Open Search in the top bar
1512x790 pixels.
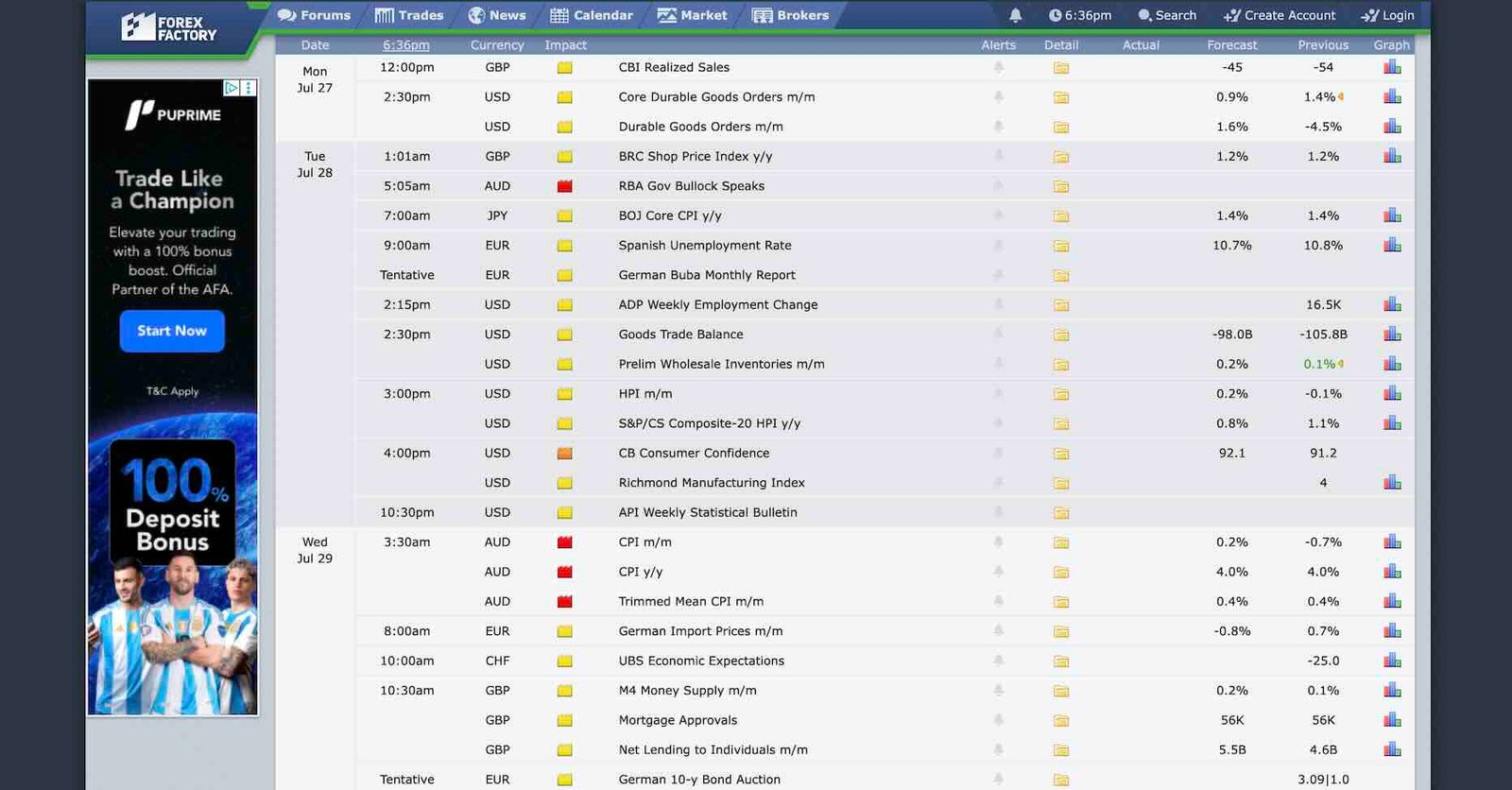(x=1167, y=15)
